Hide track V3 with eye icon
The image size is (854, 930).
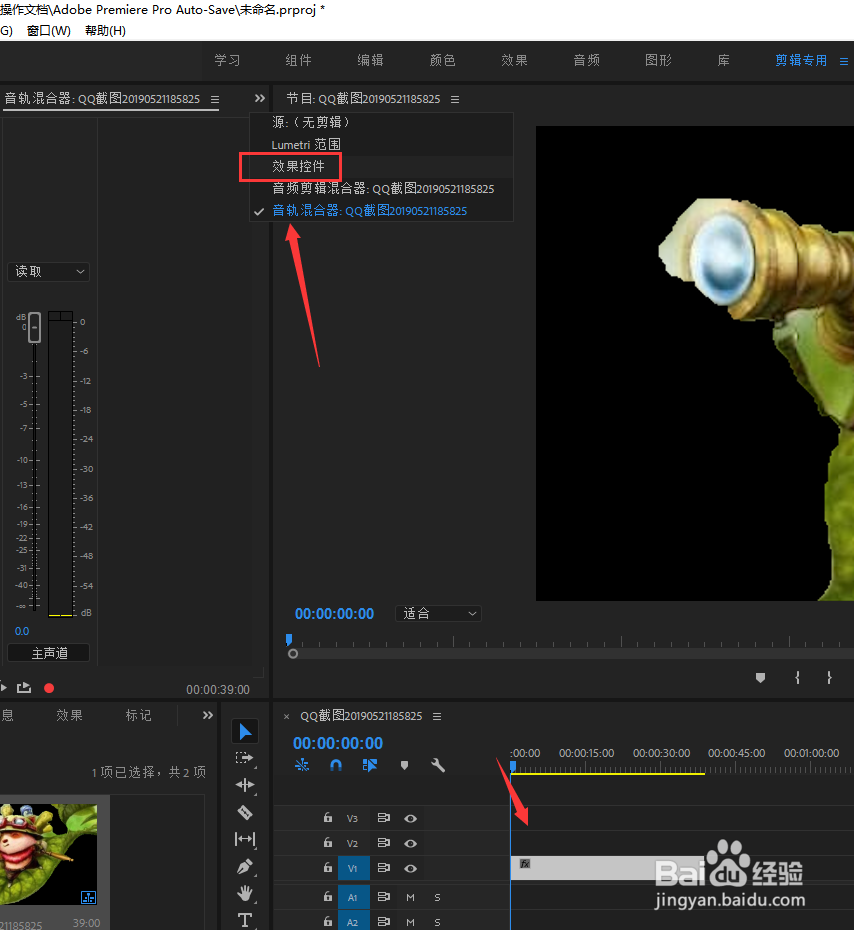click(410, 818)
